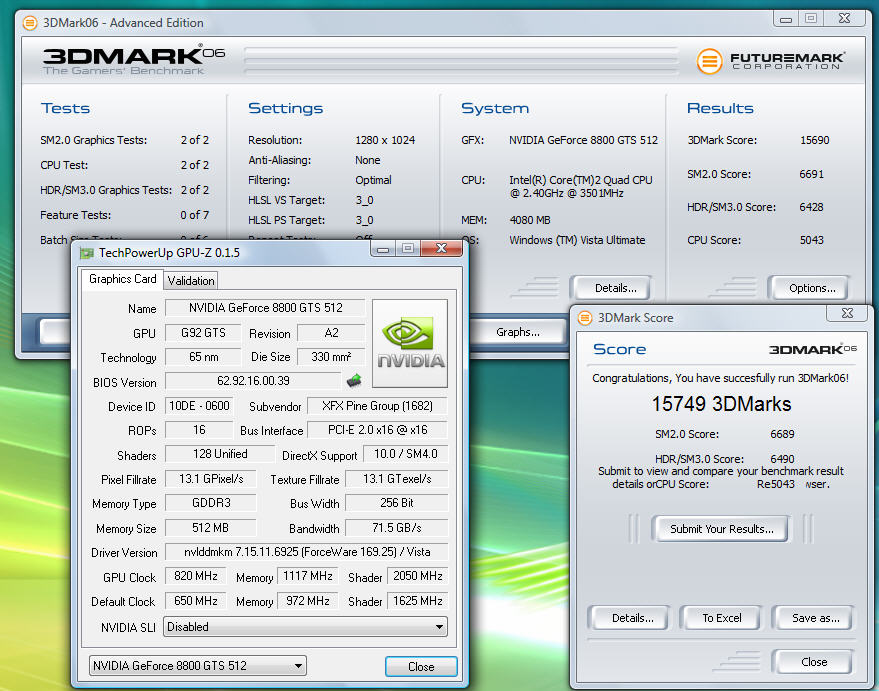Click the 3DMark Score value 15690
The height and width of the screenshot is (691, 879).
814,140
